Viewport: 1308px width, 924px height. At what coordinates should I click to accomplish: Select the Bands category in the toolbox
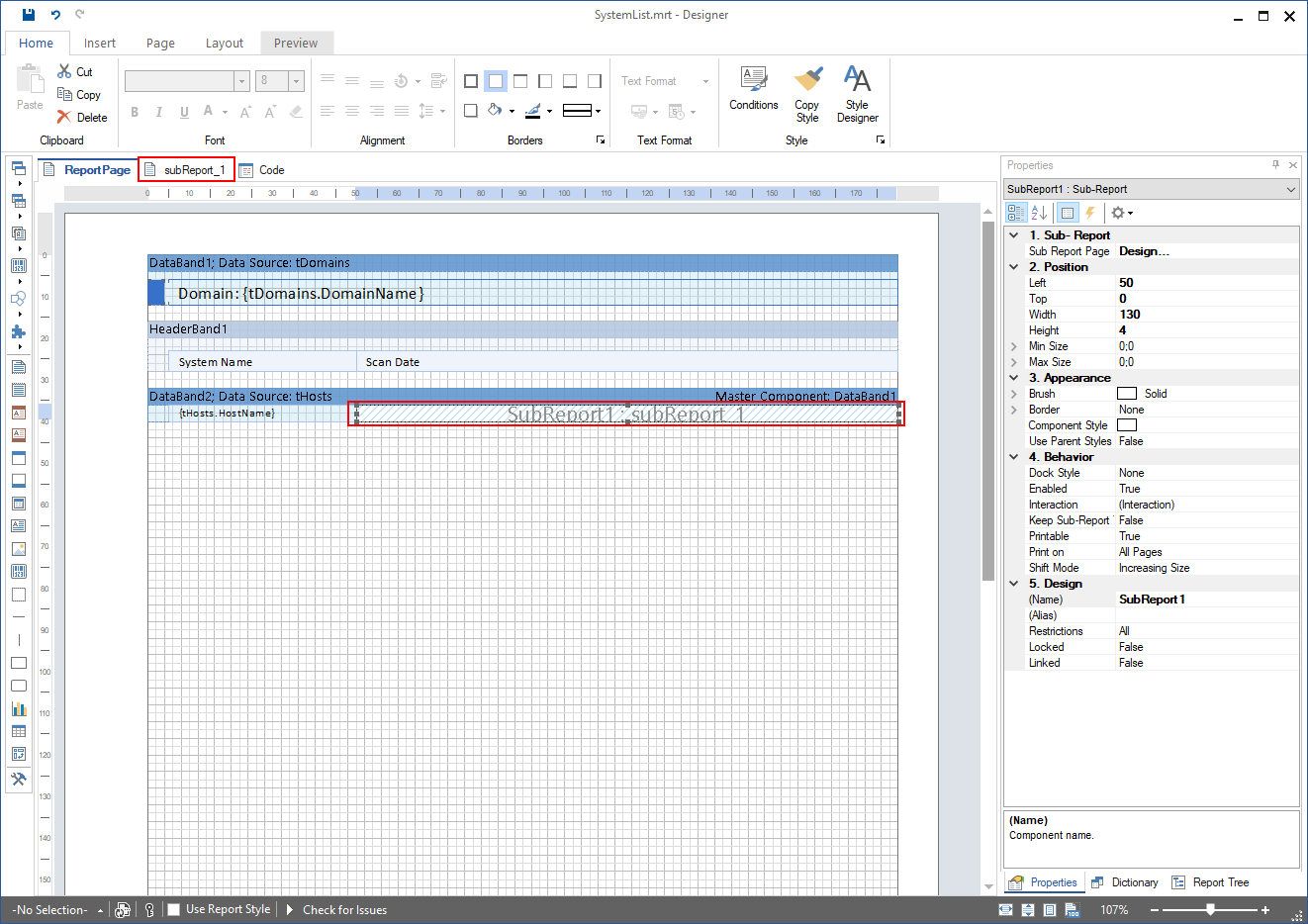(x=18, y=167)
